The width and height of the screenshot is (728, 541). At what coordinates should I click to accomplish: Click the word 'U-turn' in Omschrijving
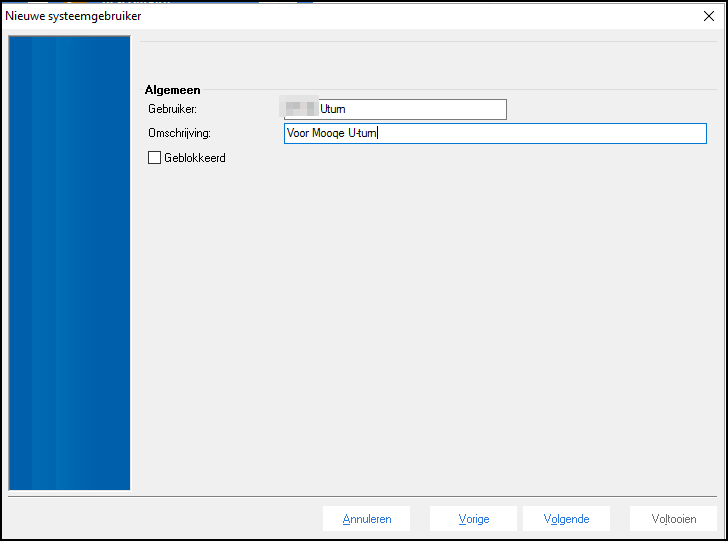[x=360, y=134]
